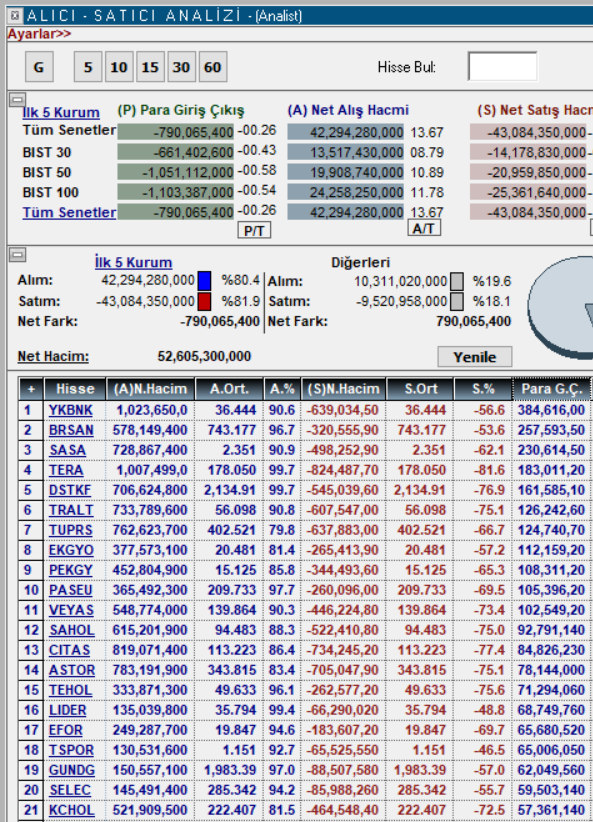Sort by (A)N.Hacim column header
This screenshot has height=822, width=593.
pos(150,389)
